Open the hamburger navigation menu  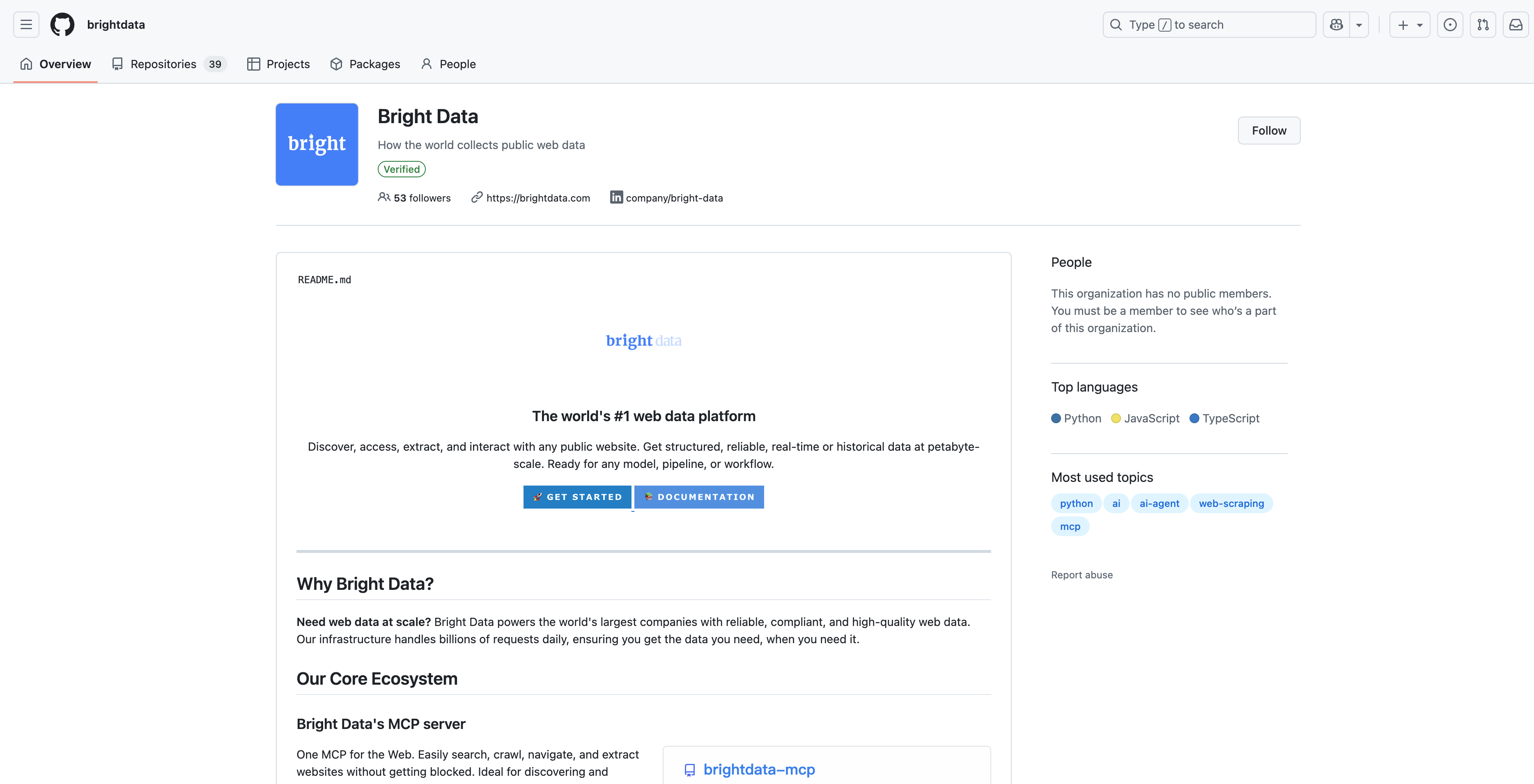pos(26,24)
